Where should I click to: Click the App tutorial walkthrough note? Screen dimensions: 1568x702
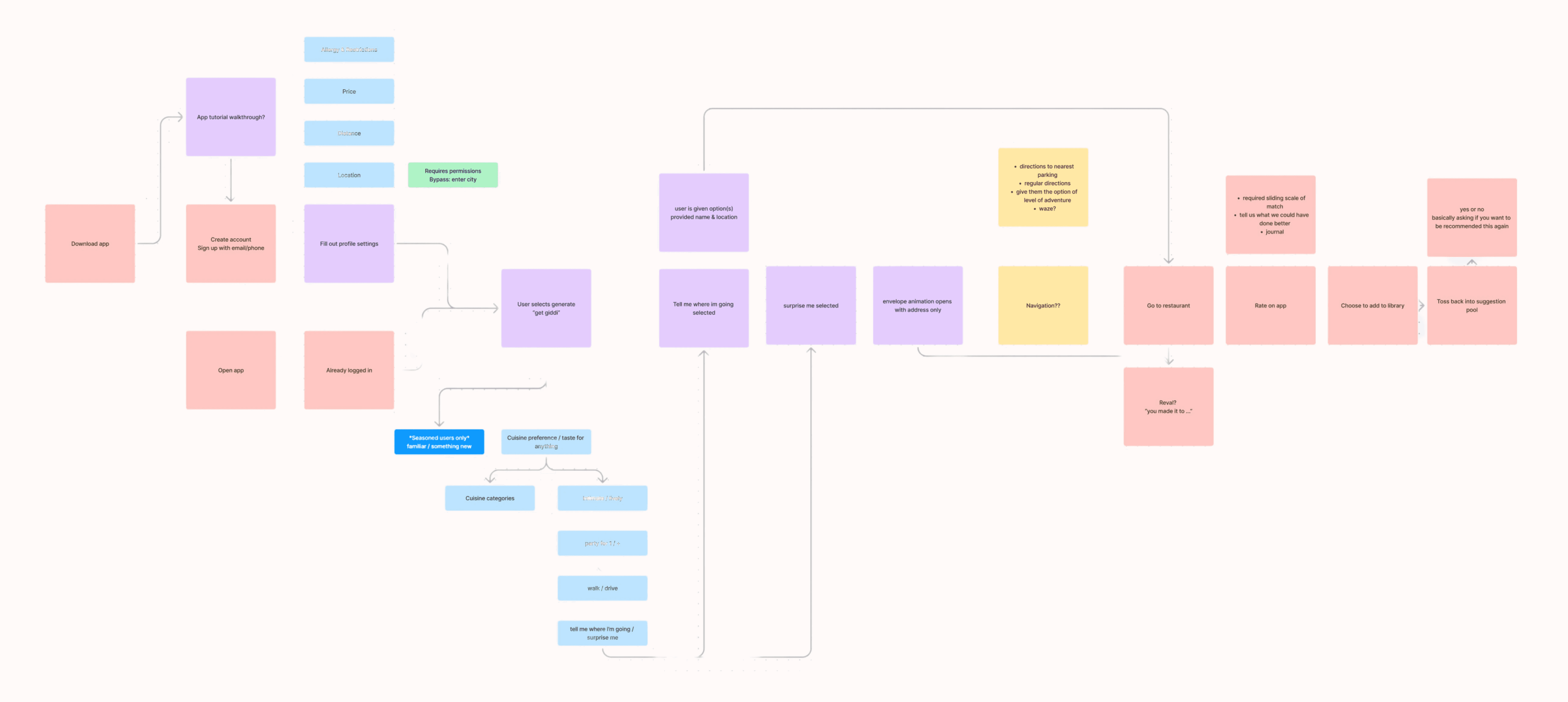tap(231, 117)
